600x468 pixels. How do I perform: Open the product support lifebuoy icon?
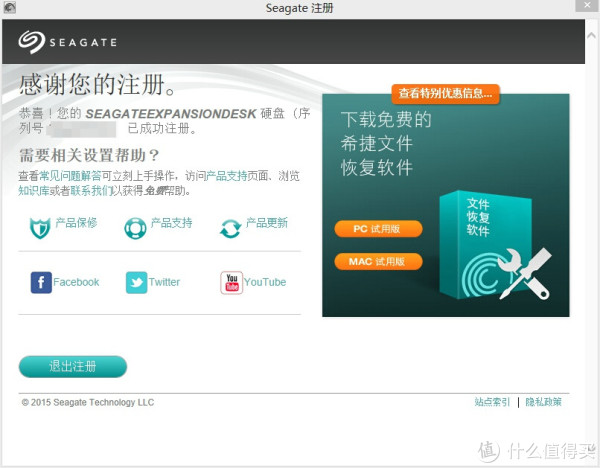135,228
